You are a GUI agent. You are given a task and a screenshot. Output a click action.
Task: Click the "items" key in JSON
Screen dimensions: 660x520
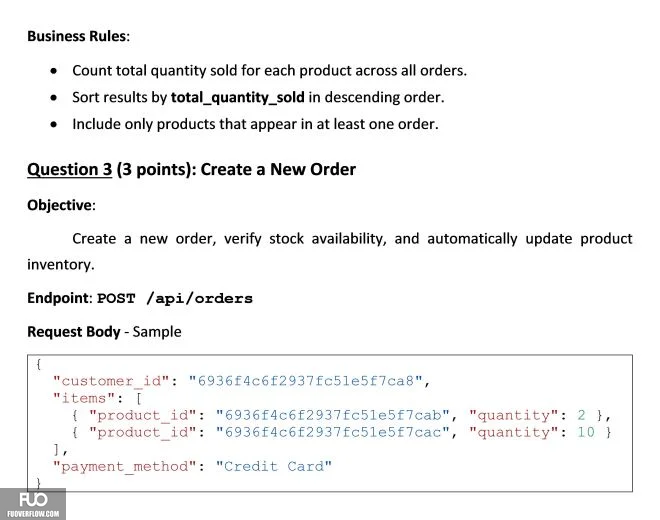(x=84, y=398)
